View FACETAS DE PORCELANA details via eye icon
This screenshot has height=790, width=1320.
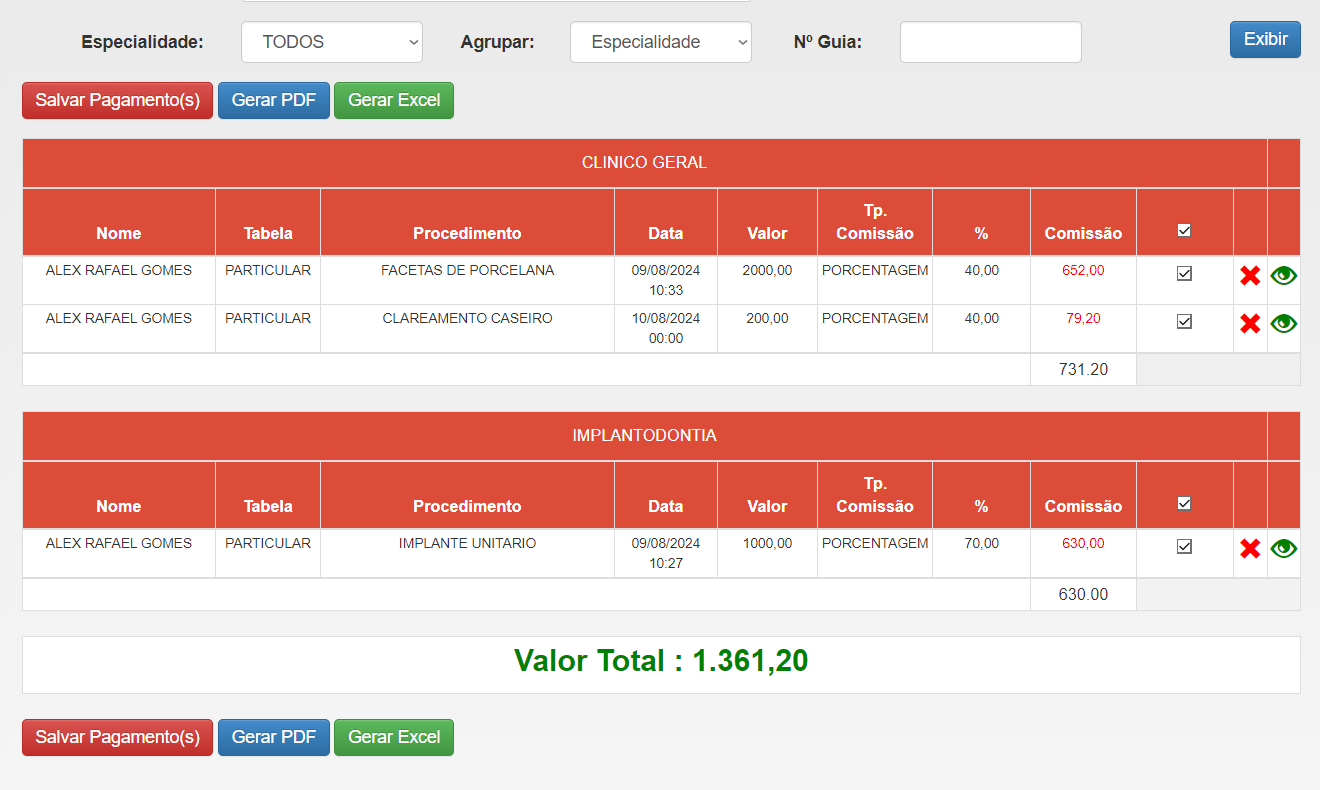(1284, 276)
